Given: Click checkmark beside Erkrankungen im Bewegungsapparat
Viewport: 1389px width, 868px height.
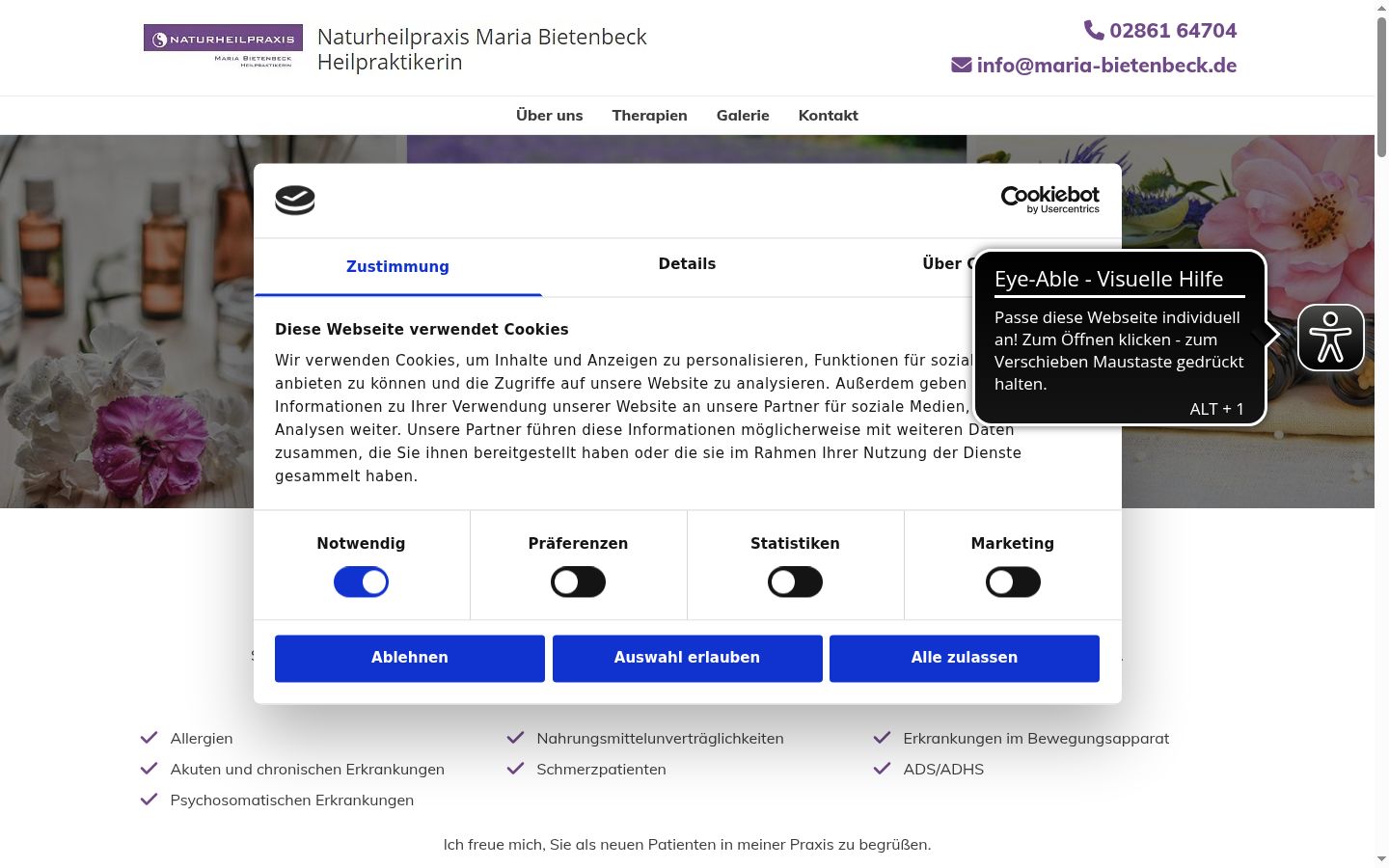Looking at the screenshot, I should (882, 738).
